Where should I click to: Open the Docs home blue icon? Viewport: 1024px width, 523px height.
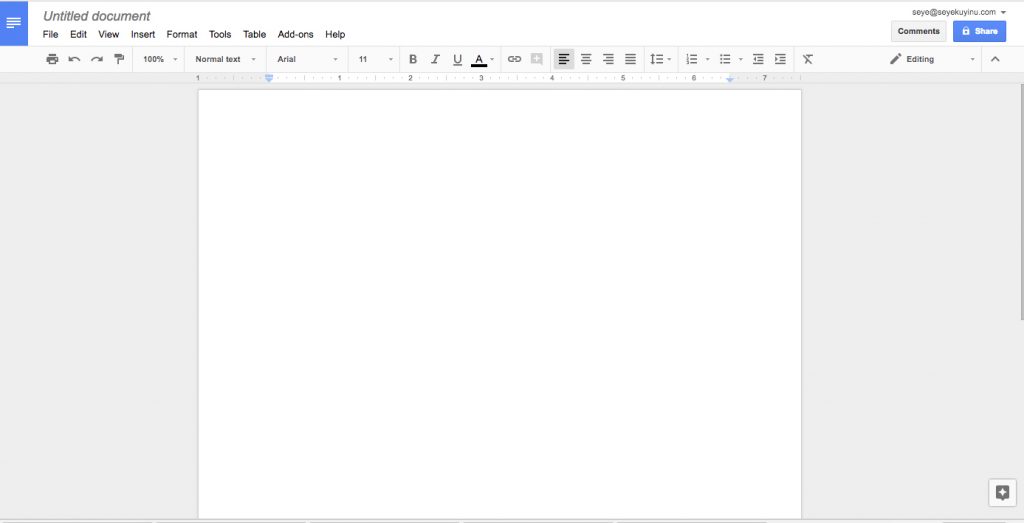tap(14, 23)
